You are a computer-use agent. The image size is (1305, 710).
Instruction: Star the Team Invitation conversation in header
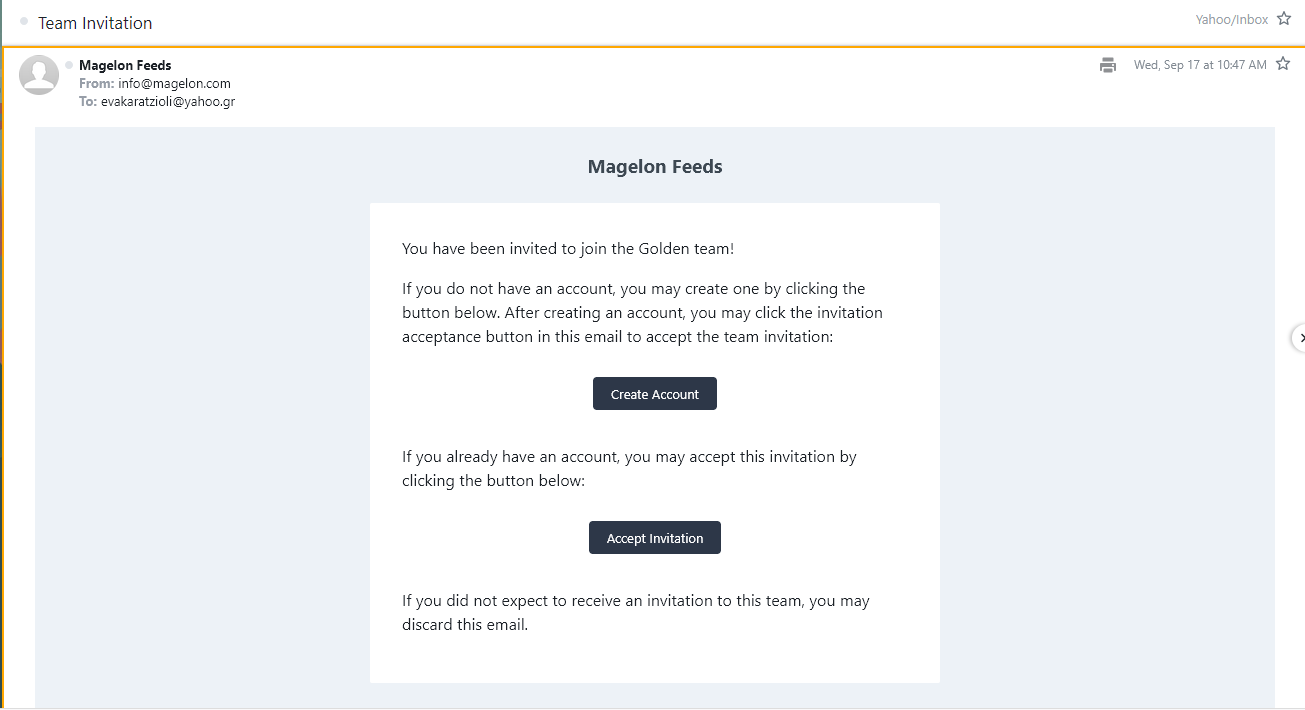click(x=1284, y=19)
